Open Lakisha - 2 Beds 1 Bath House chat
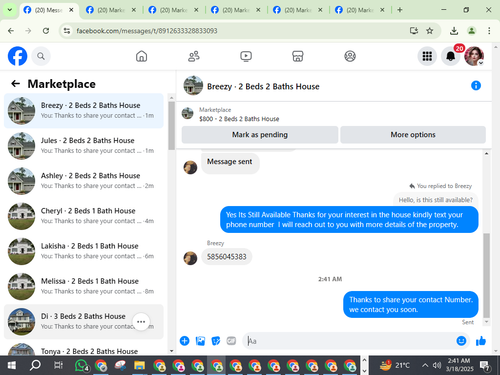 pos(84,251)
